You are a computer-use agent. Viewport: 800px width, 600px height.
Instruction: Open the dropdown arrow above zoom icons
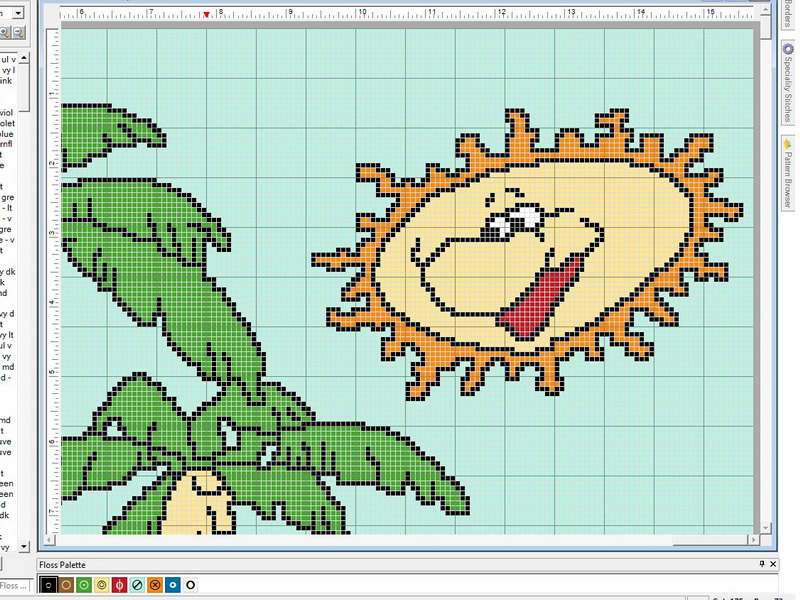coord(18,13)
